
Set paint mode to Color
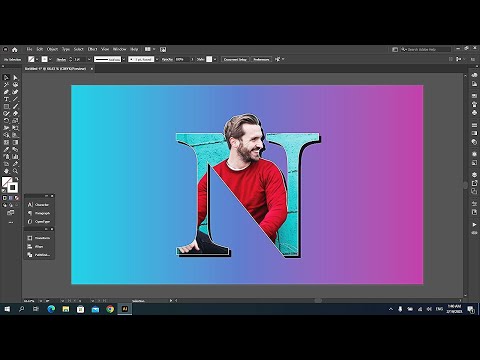click(x=4, y=198)
